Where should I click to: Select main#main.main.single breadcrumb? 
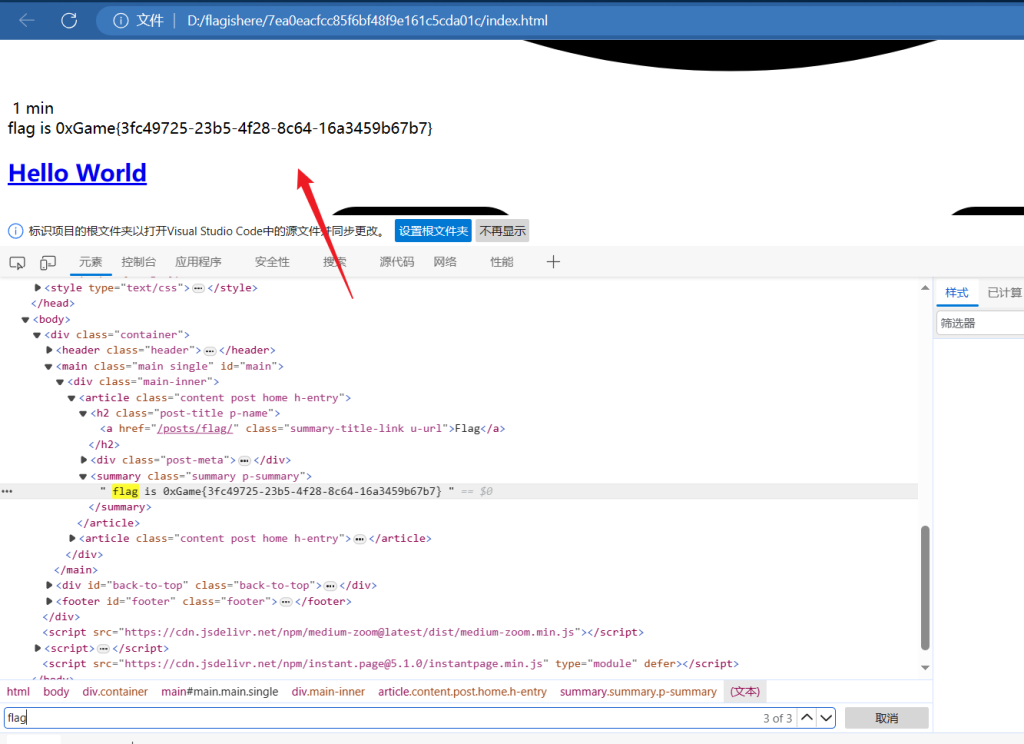[219, 692]
